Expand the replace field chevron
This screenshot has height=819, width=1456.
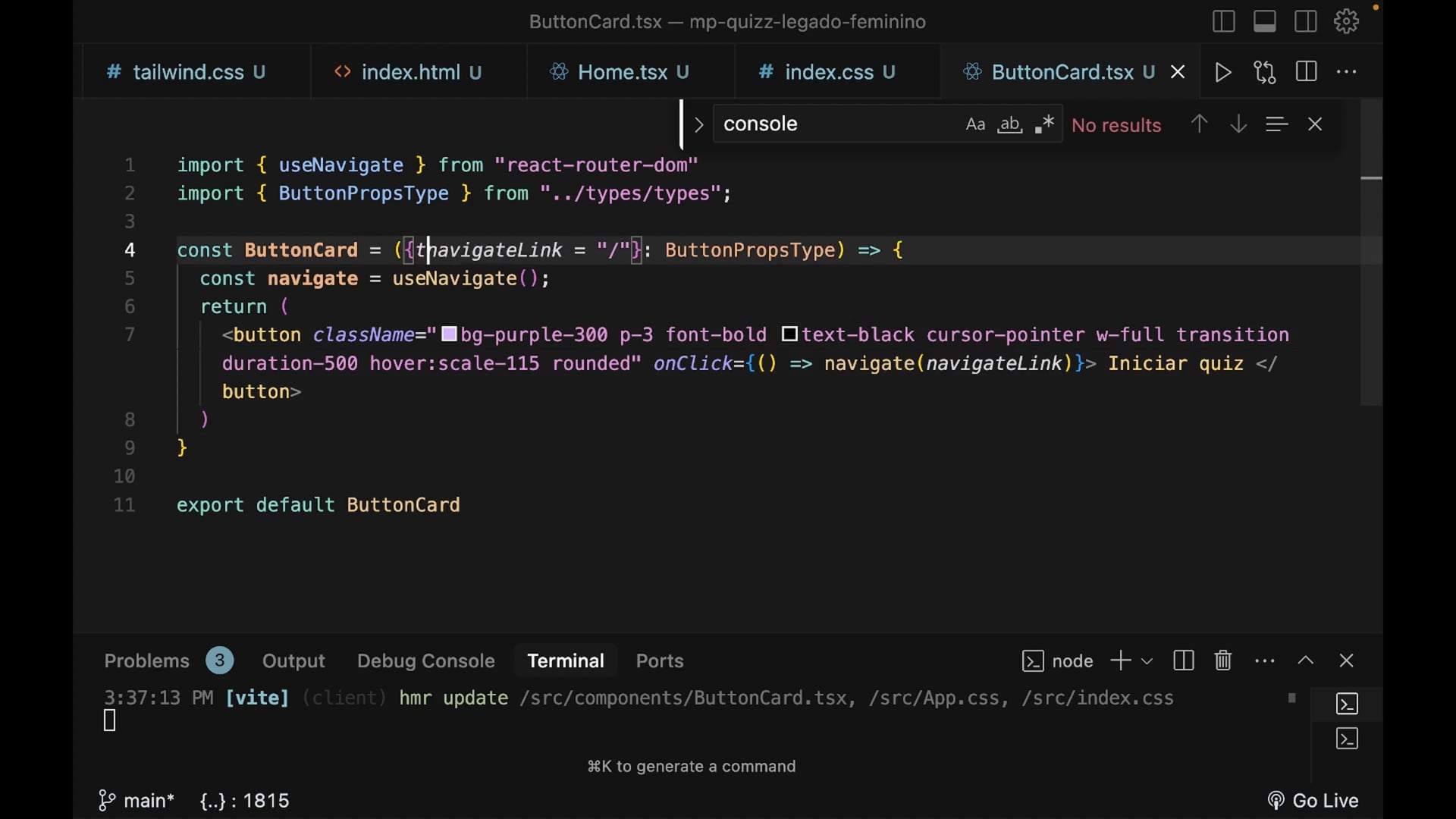point(698,124)
